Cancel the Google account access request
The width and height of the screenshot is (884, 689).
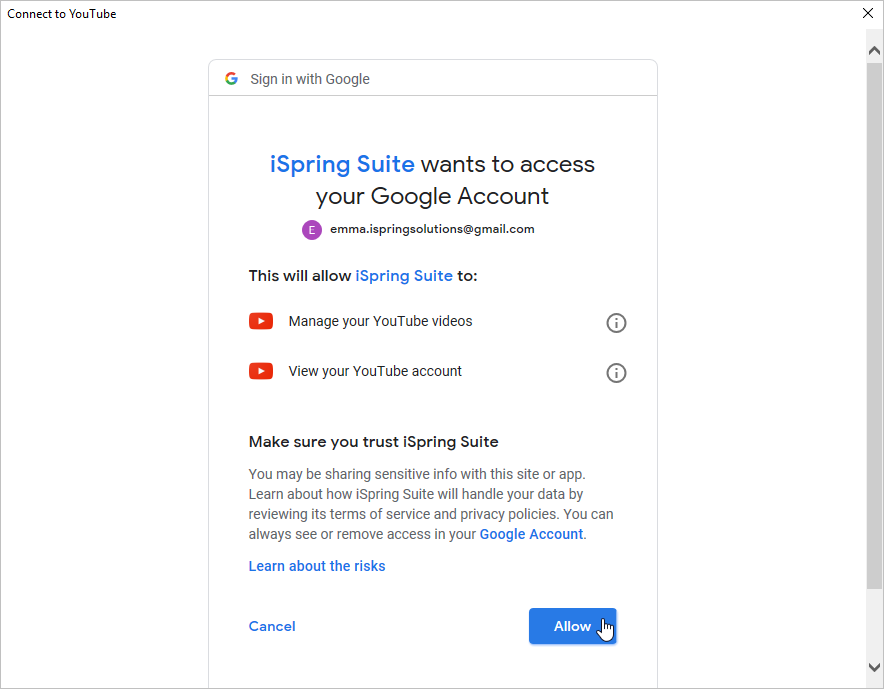point(272,626)
